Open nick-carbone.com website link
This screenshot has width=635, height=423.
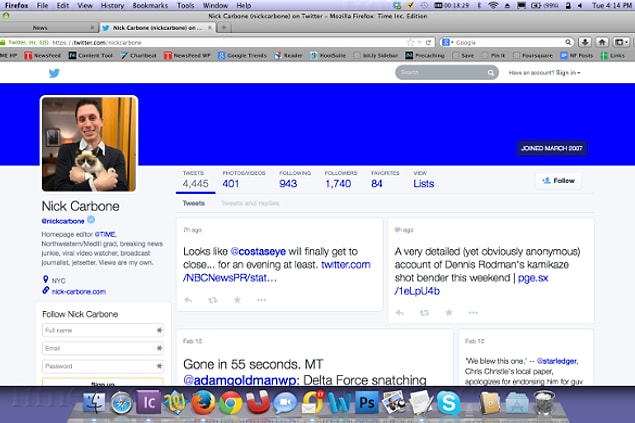point(79,292)
